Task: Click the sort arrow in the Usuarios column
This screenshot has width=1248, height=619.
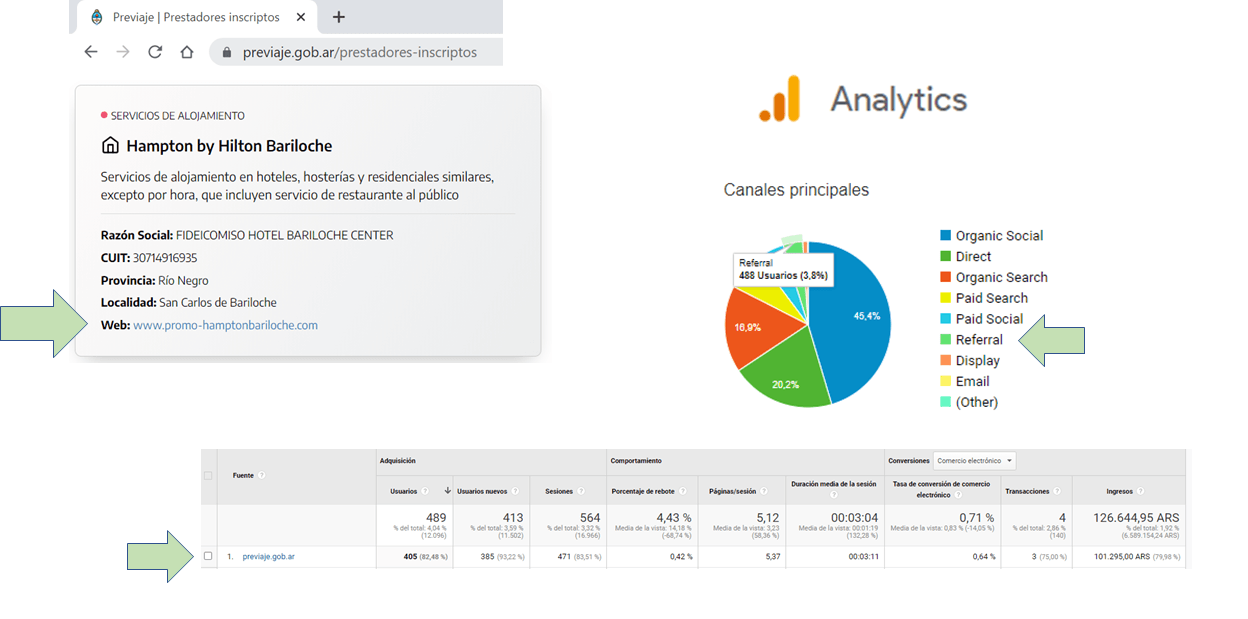Action: coord(447,491)
